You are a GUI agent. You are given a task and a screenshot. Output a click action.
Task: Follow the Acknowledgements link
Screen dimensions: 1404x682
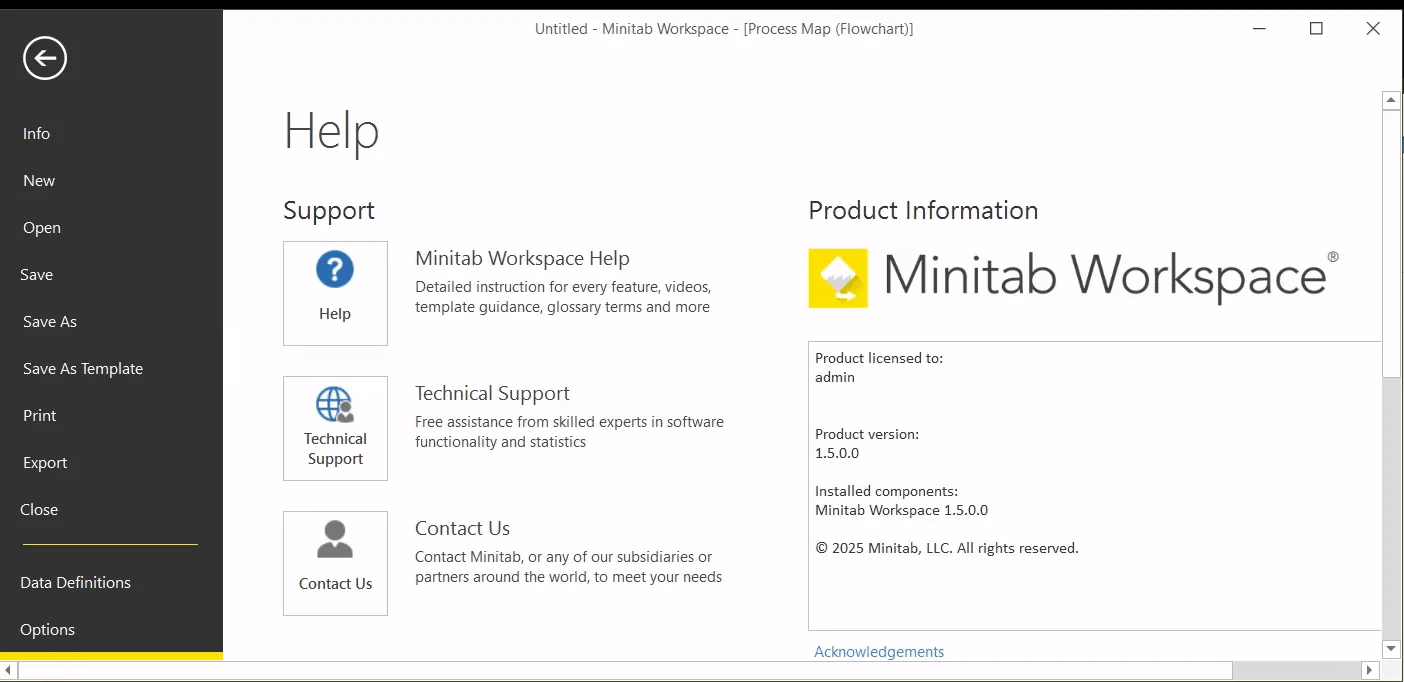coord(879,652)
